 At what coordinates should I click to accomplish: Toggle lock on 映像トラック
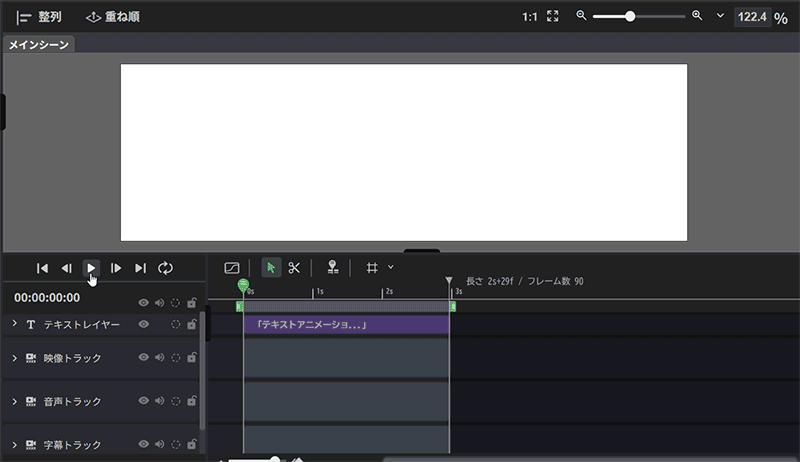[191, 357]
